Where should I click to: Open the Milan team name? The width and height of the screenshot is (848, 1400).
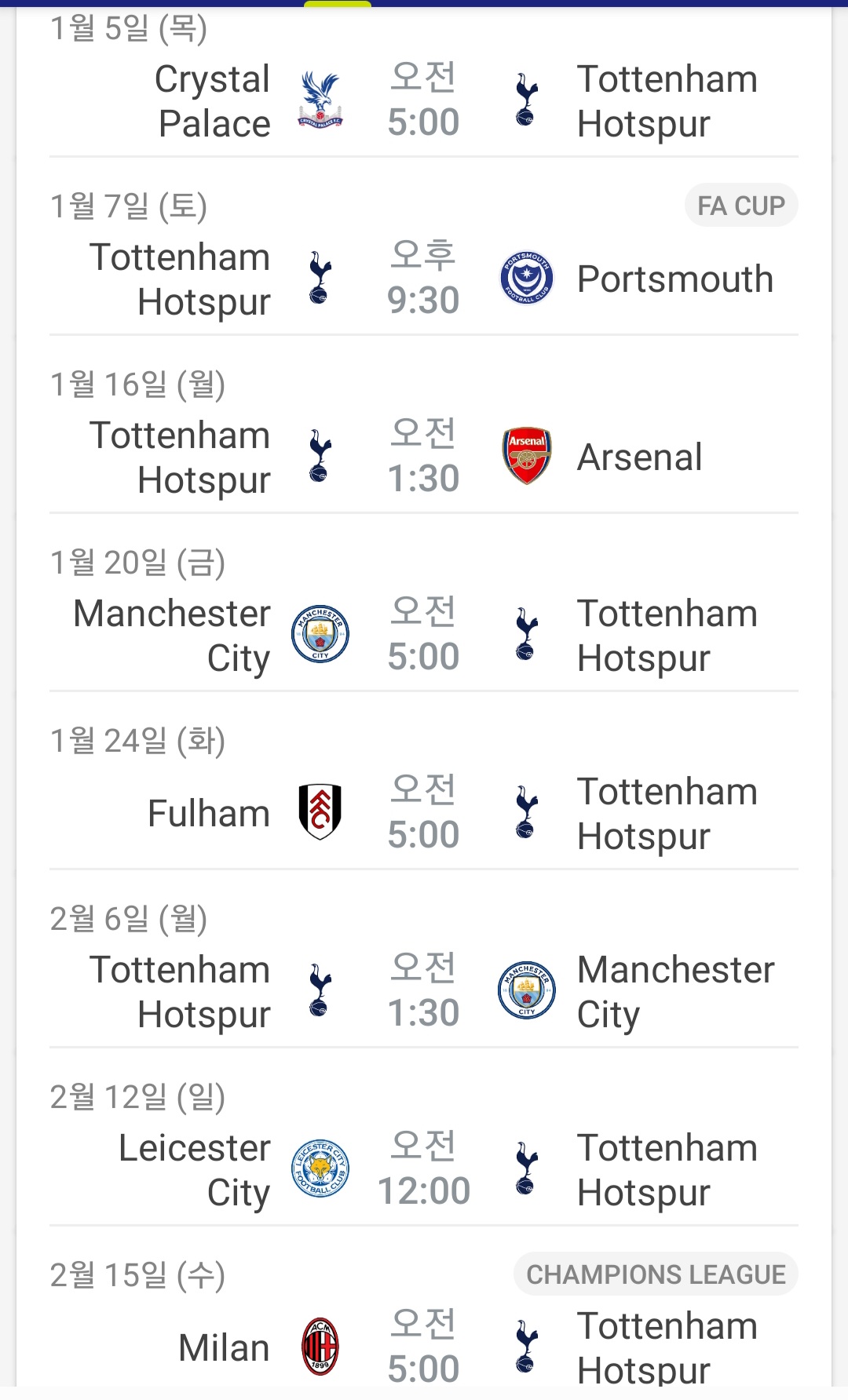225,1348
